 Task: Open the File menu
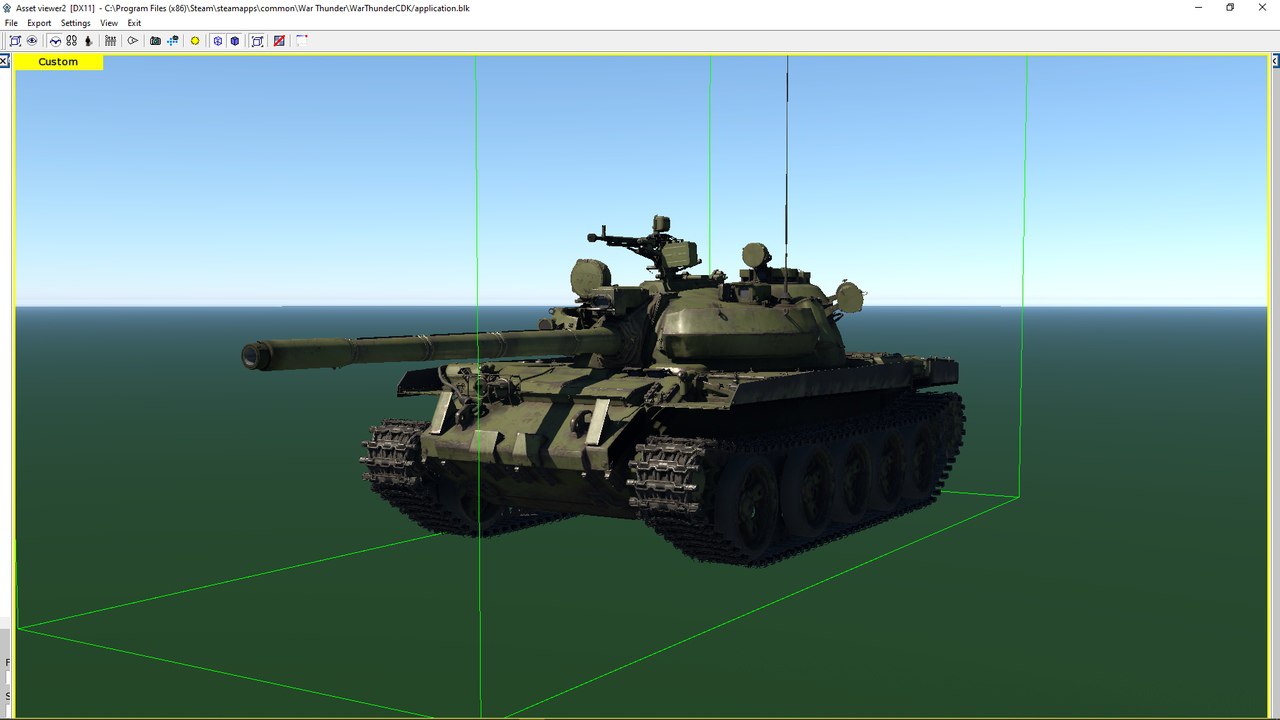[x=11, y=23]
